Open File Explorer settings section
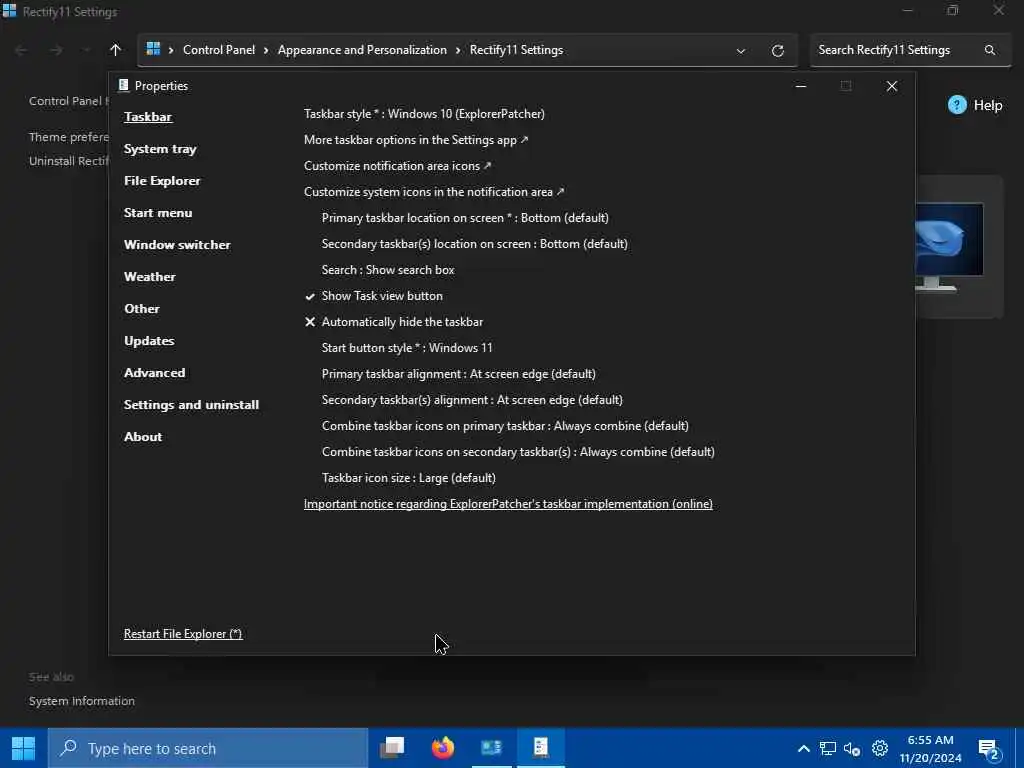1024x768 pixels. 162,181
